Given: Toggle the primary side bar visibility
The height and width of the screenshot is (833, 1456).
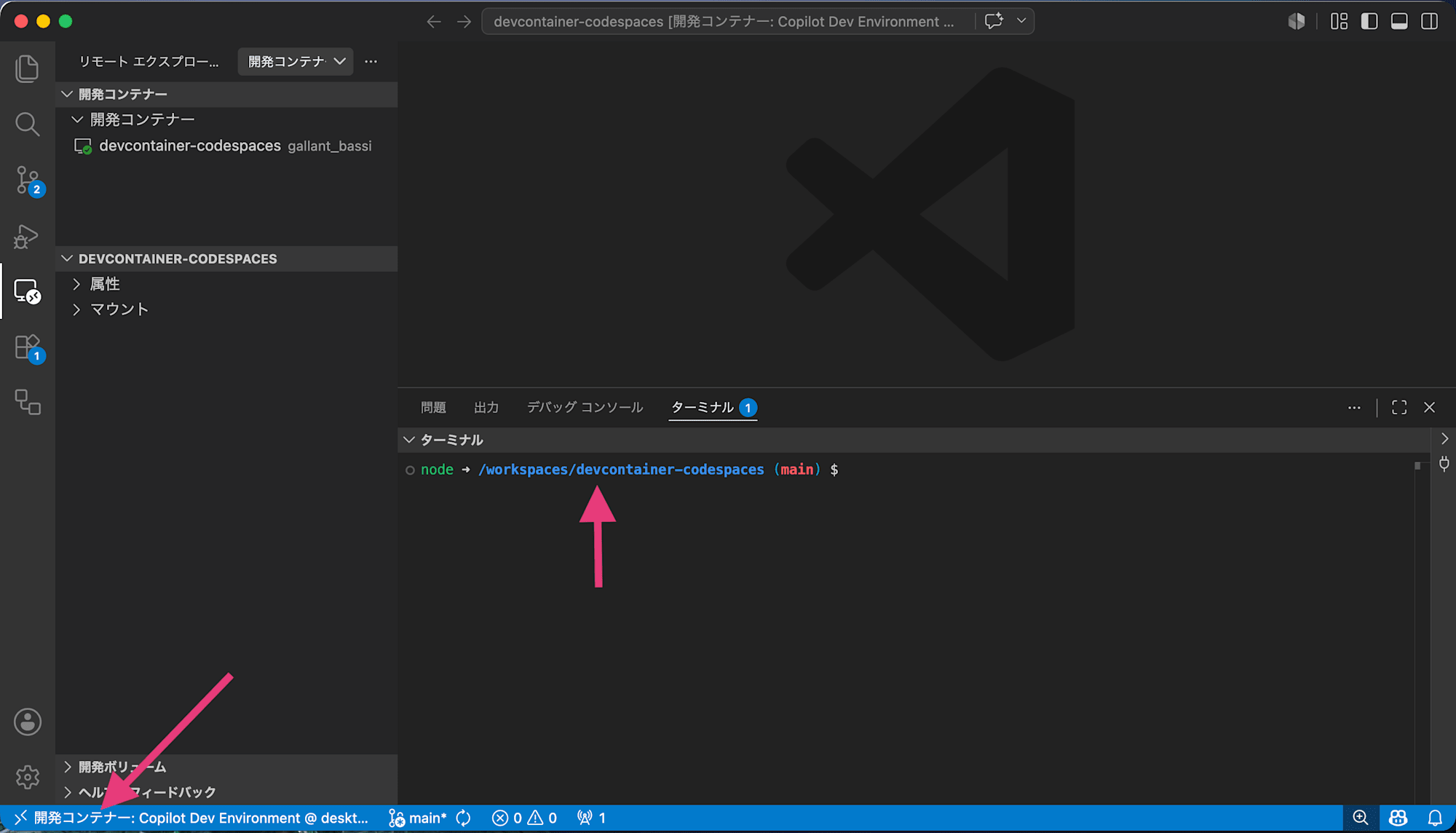Looking at the screenshot, I should pos(1369,21).
